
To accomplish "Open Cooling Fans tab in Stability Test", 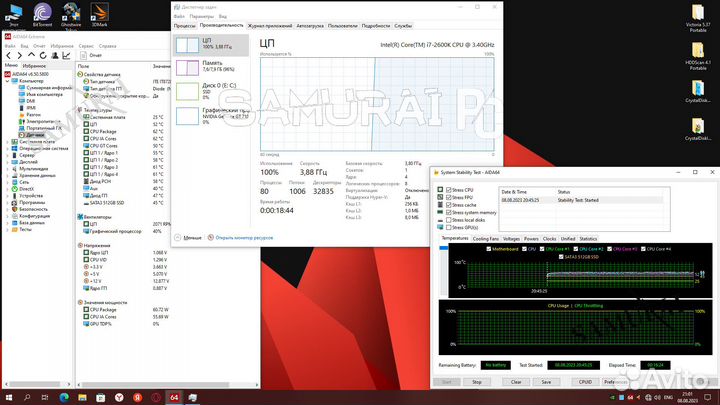I will (485, 239).
